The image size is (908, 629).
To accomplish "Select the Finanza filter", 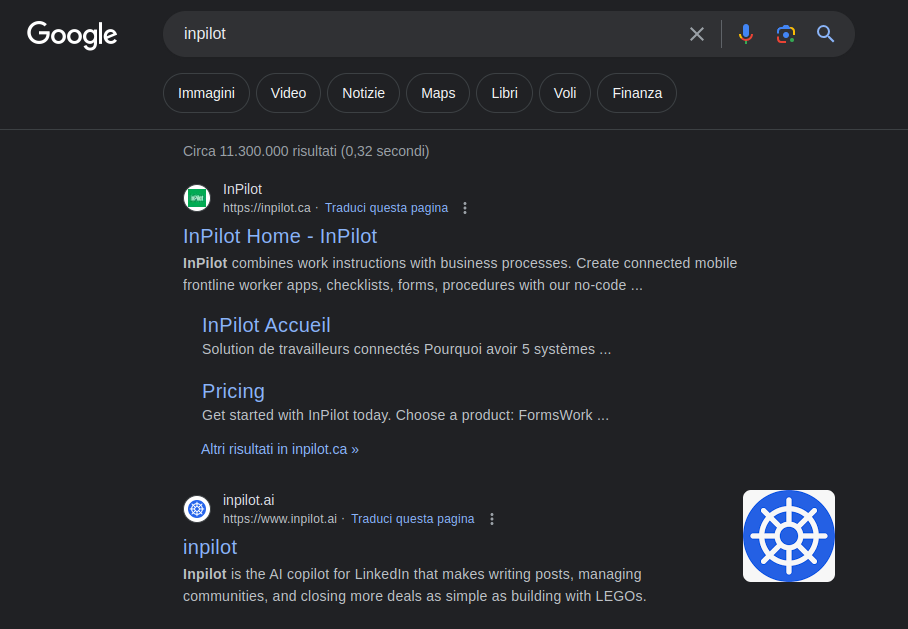I will (637, 93).
